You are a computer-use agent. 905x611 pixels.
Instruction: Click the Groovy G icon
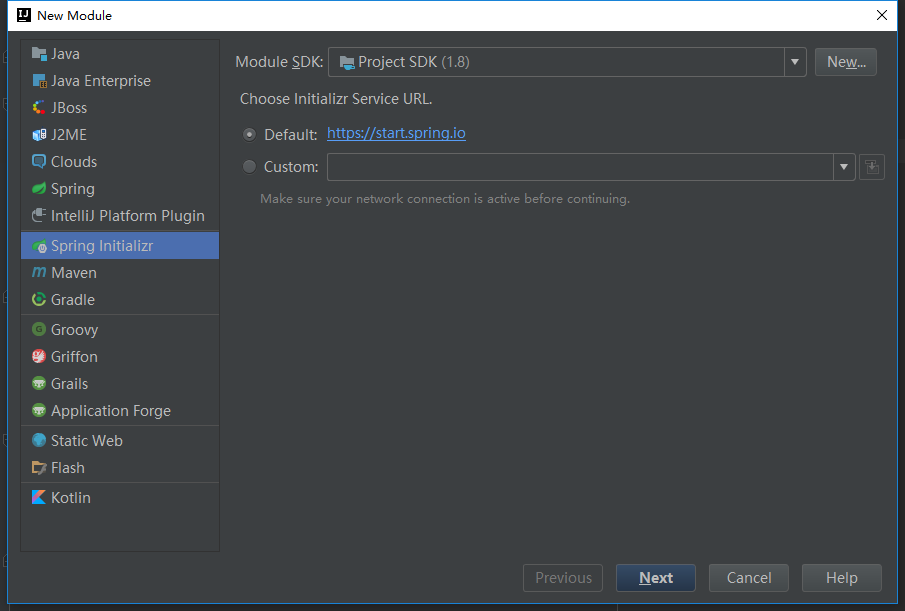[x=39, y=329]
